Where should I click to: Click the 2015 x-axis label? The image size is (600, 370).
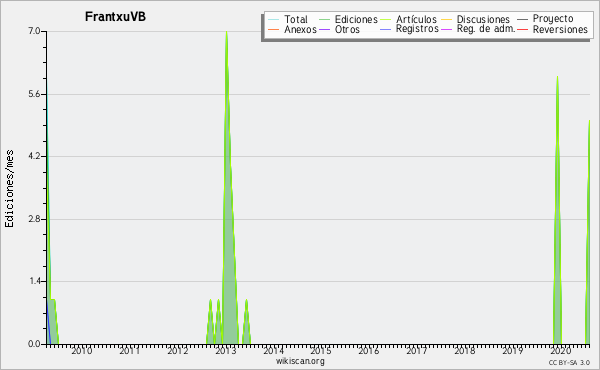321,351
